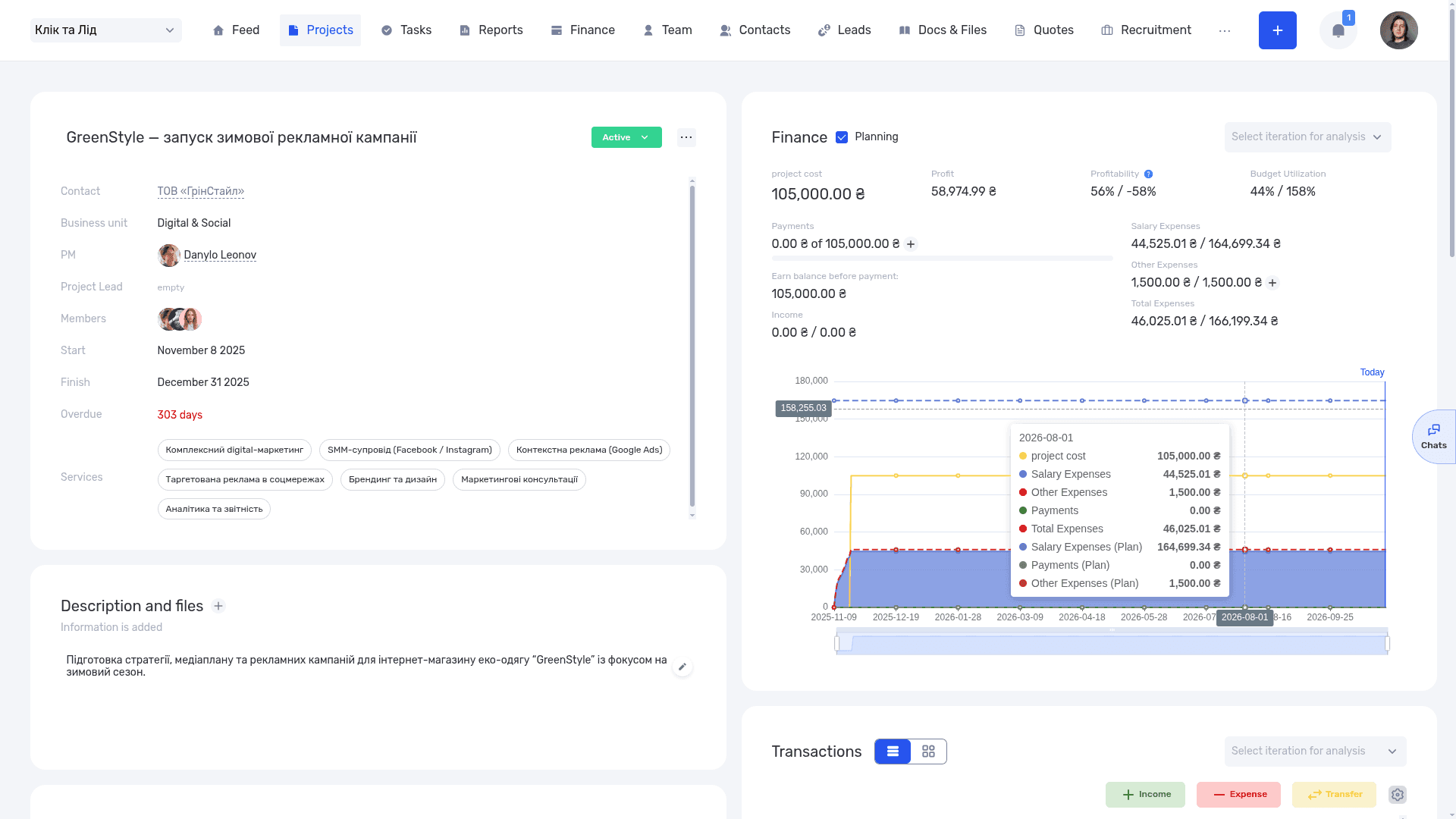Go to Contacts in top navigation
1456x819 pixels.
(x=755, y=30)
